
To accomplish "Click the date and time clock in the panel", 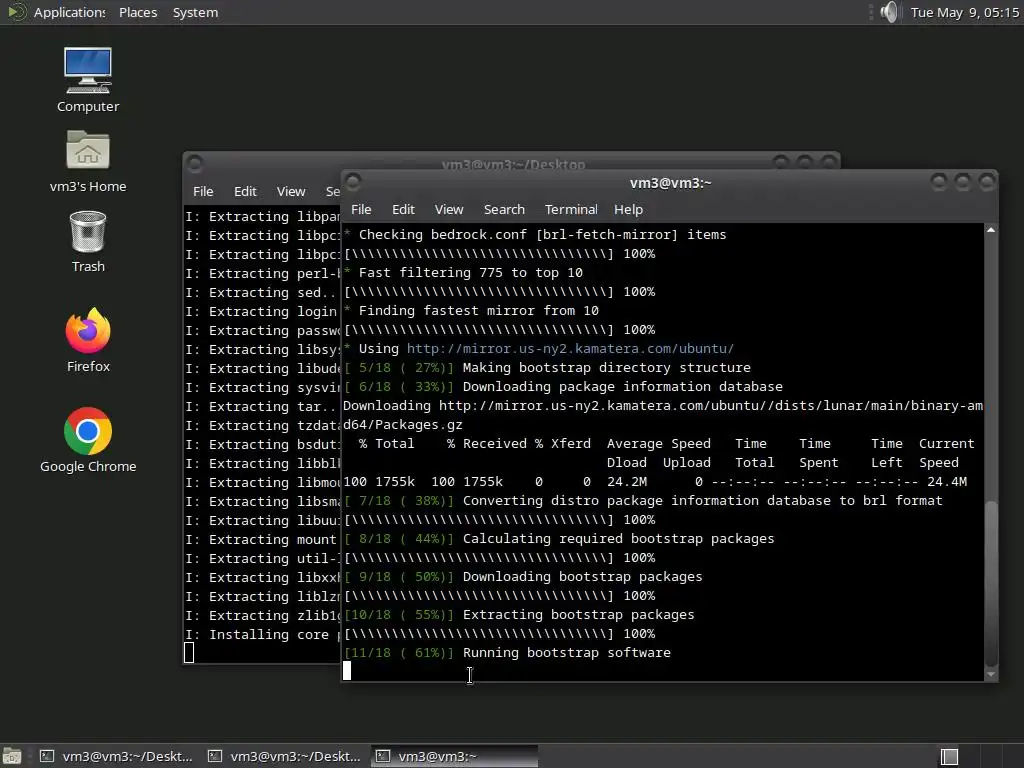I will (965, 12).
